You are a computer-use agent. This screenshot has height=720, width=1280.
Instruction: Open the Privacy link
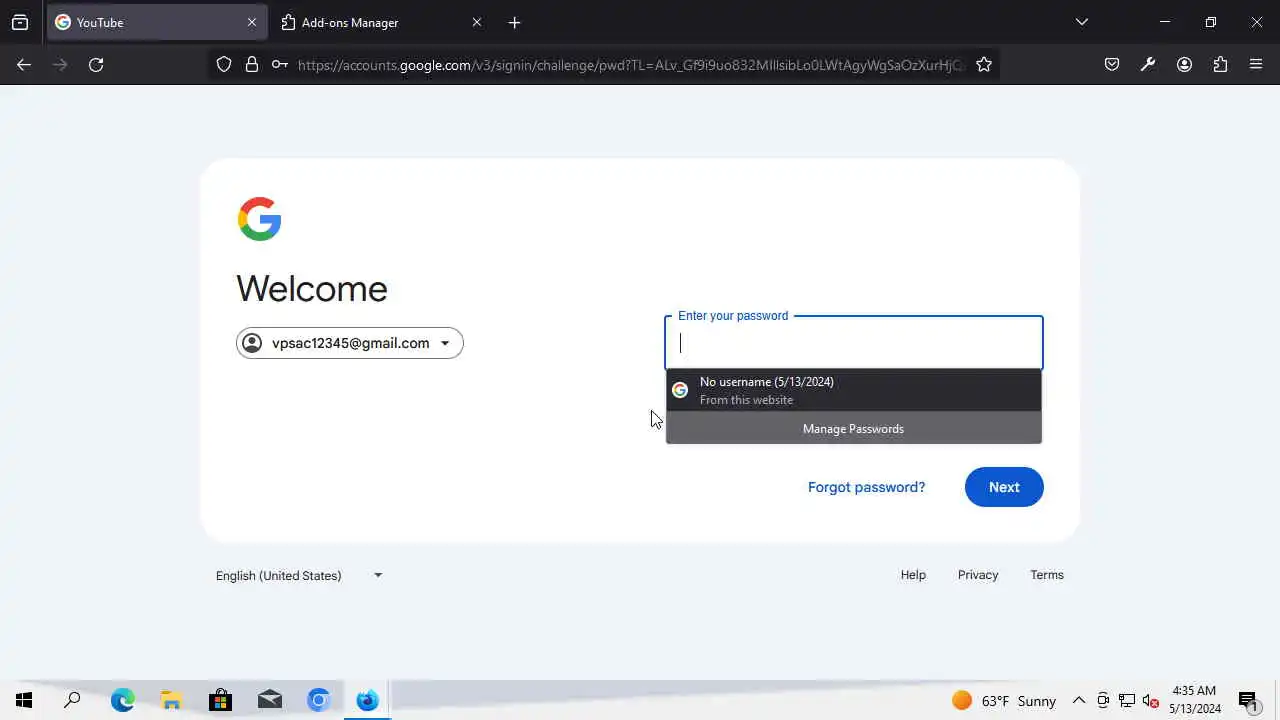tap(978, 575)
